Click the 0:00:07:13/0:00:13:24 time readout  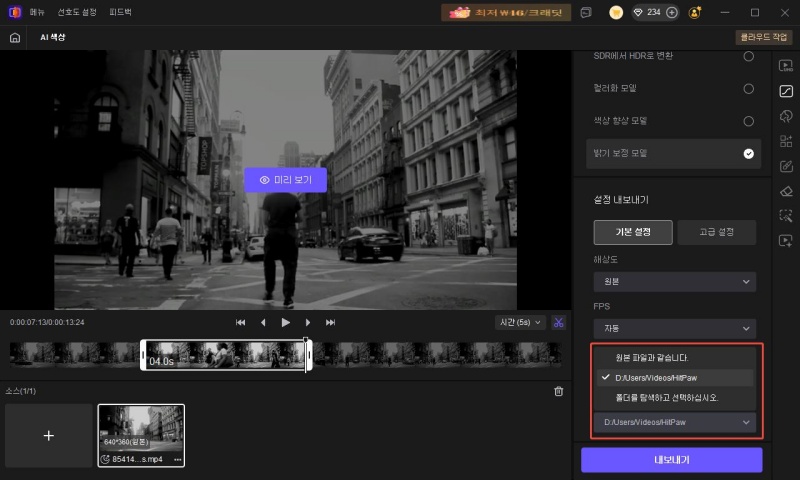pyautogui.click(x=47, y=322)
